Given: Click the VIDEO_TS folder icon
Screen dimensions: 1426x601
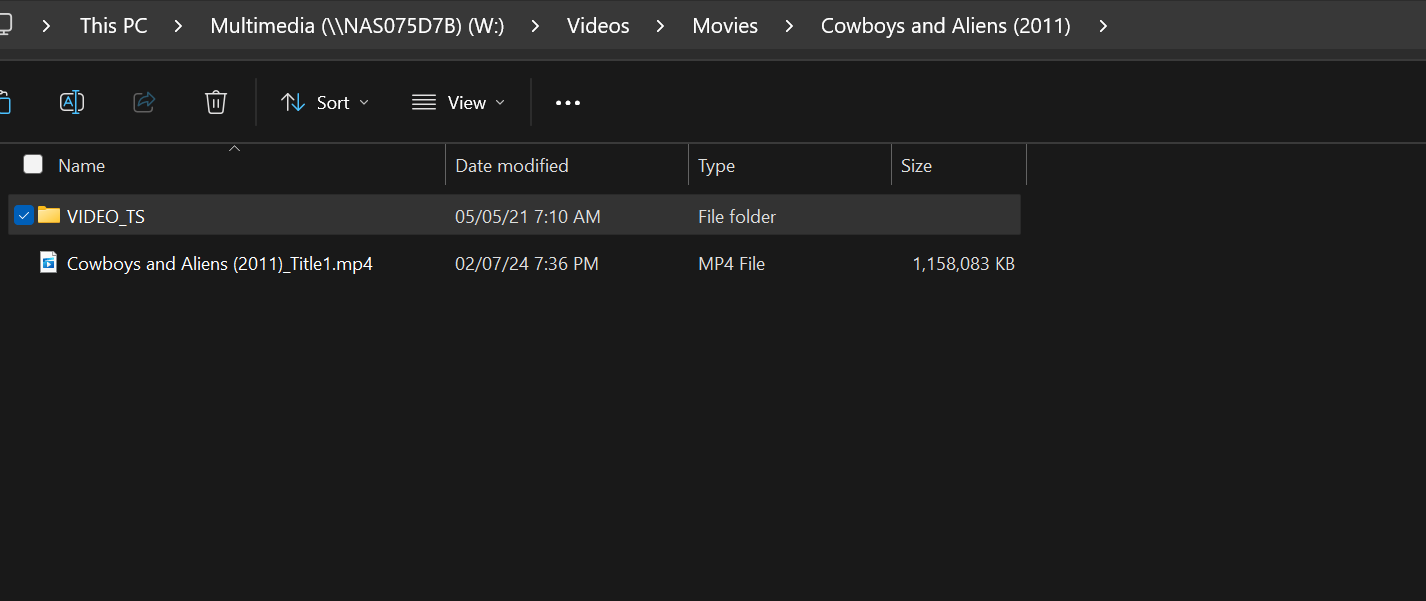Looking at the screenshot, I should click(x=47, y=215).
